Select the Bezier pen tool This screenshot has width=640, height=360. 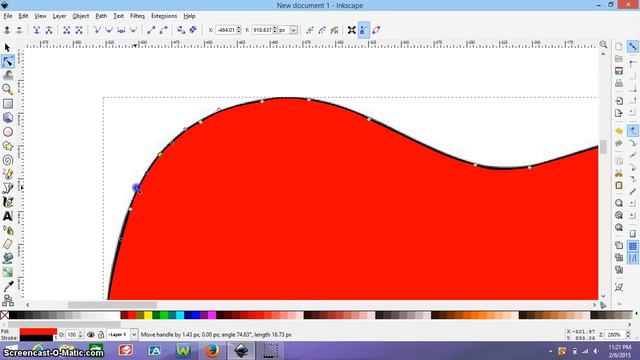pyautogui.click(x=8, y=188)
